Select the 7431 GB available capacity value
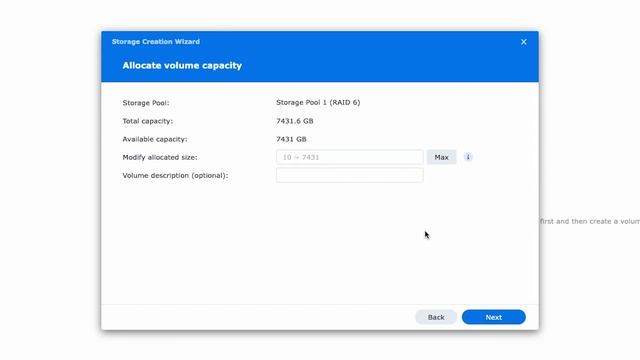Viewport: 640px width, 360px height. point(291,139)
